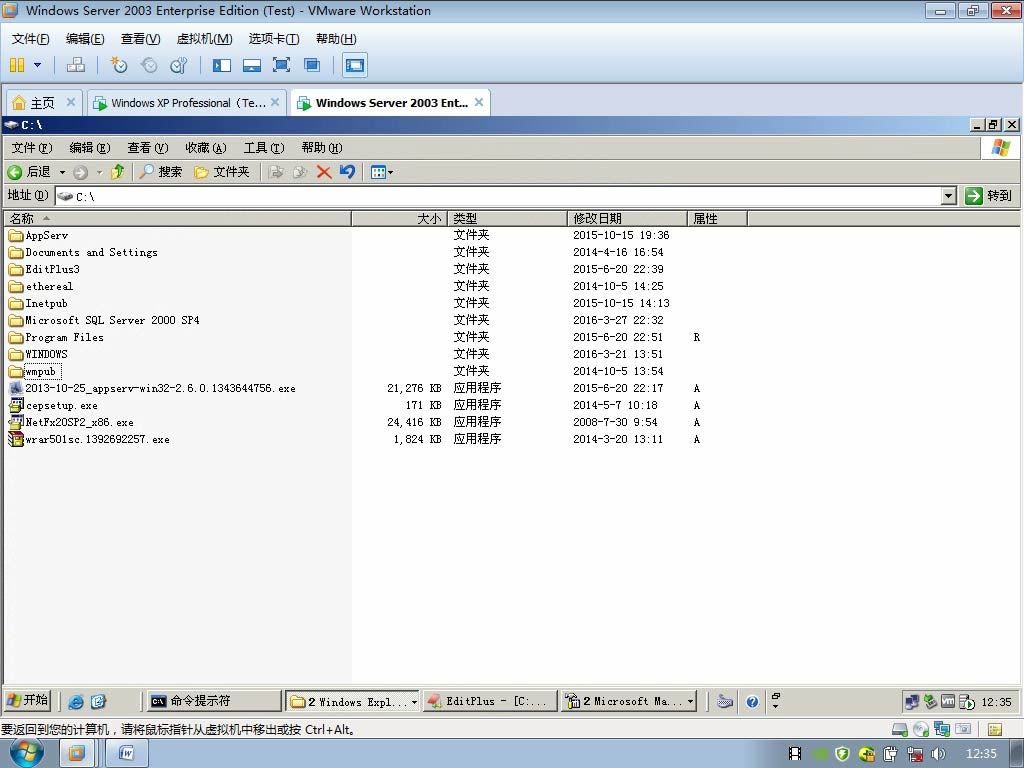This screenshot has height=768, width=1024.
Task: Click the 后退 back button
Action: coord(29,172)
